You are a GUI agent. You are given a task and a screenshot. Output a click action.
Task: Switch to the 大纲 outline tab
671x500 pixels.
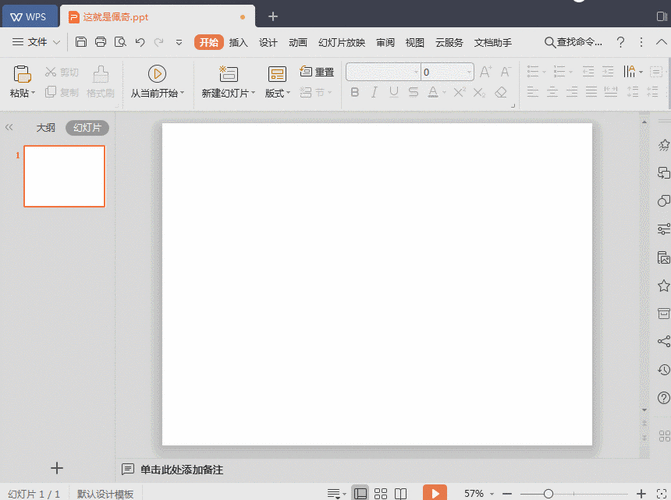[46, 128]
